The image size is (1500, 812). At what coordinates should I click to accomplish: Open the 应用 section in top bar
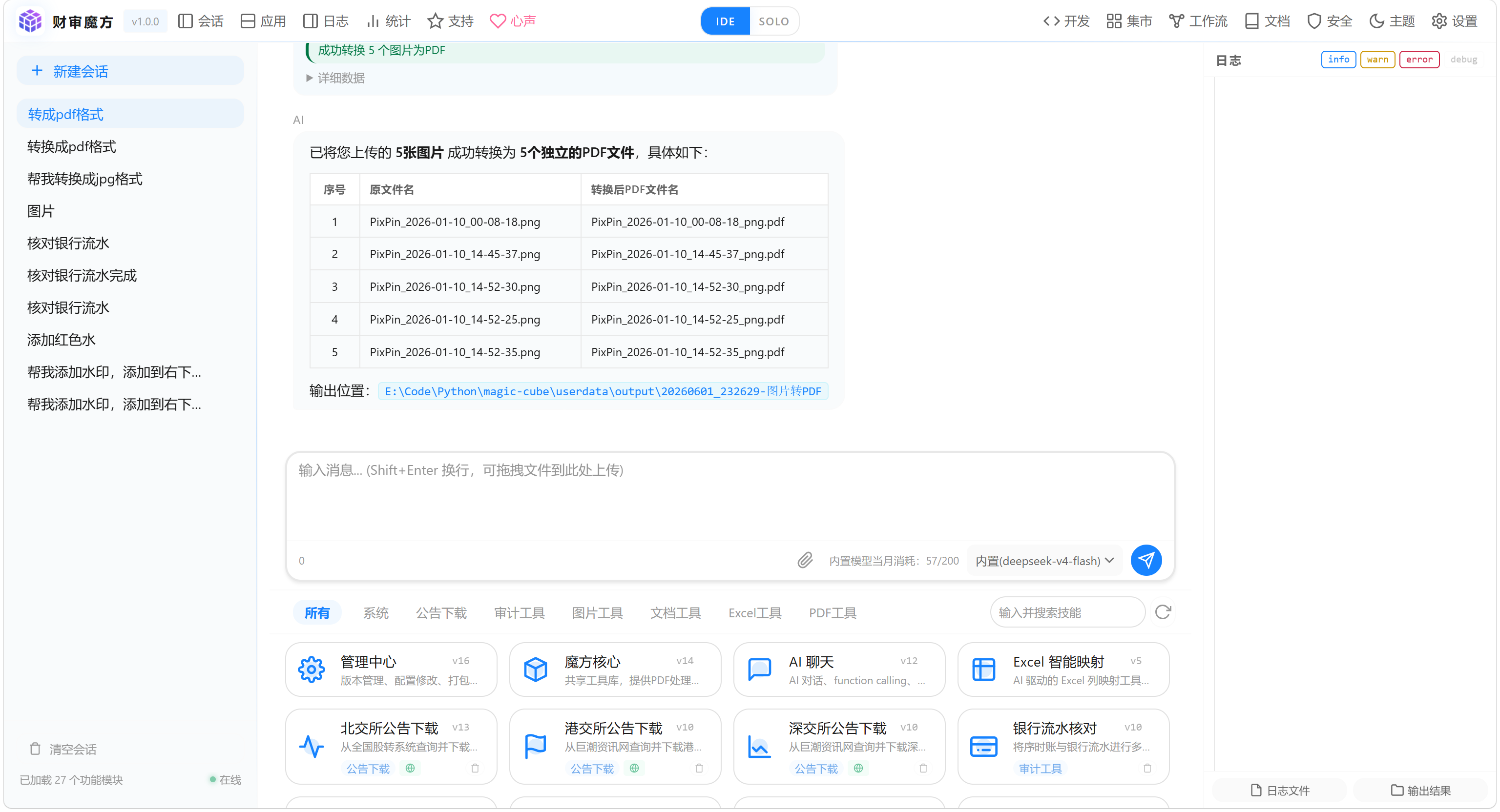tap(263, 21)
